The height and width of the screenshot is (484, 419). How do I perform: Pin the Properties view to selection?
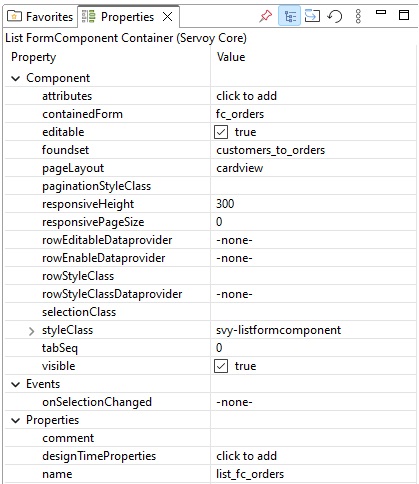pos(265,16)
